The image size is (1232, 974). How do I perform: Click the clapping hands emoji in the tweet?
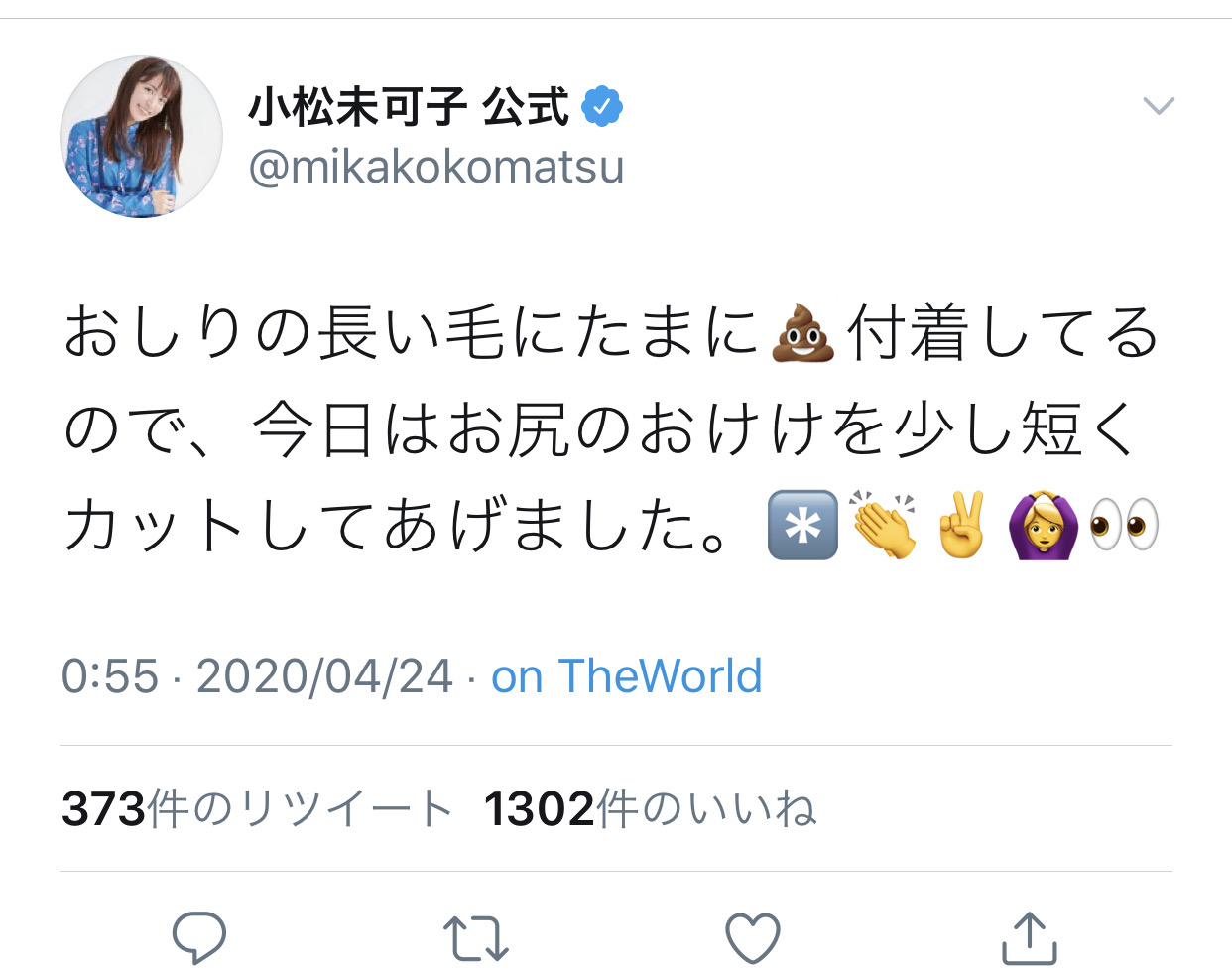[x=881, y=524]
